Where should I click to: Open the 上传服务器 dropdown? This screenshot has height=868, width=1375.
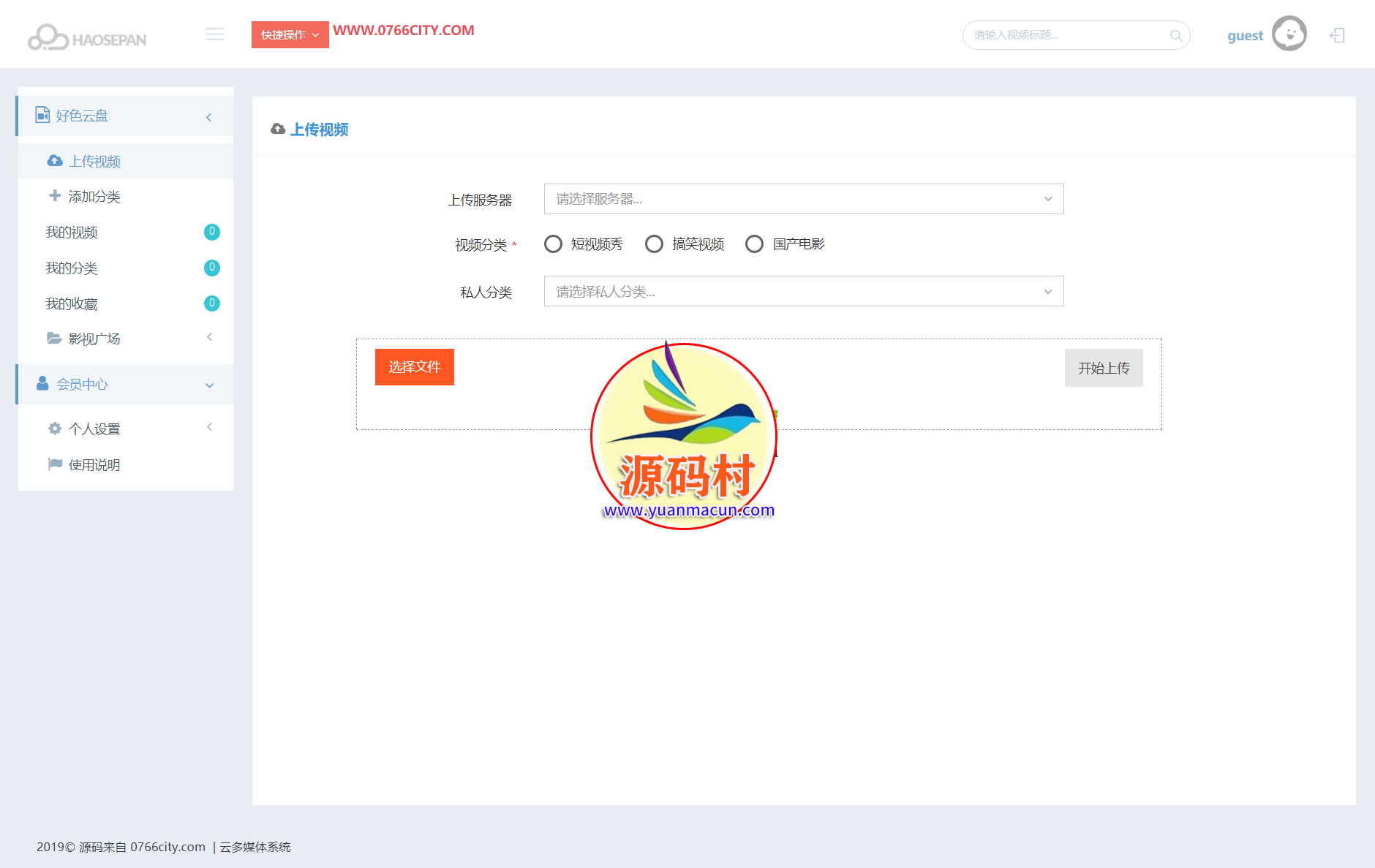(803, 198)
